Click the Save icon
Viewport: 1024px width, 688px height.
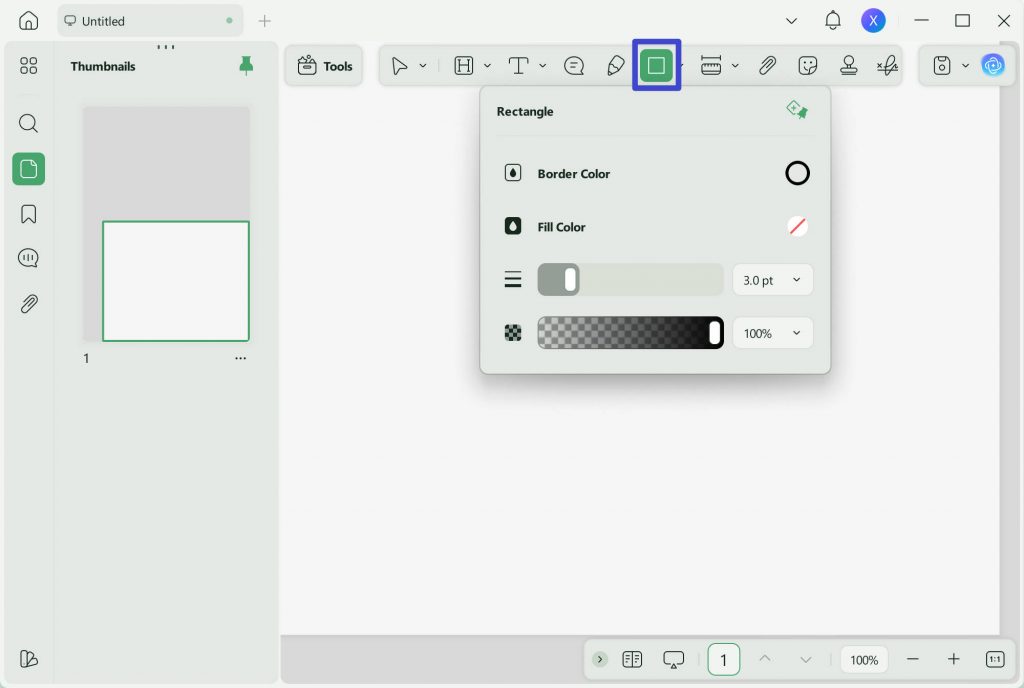(x=942, y=66)
